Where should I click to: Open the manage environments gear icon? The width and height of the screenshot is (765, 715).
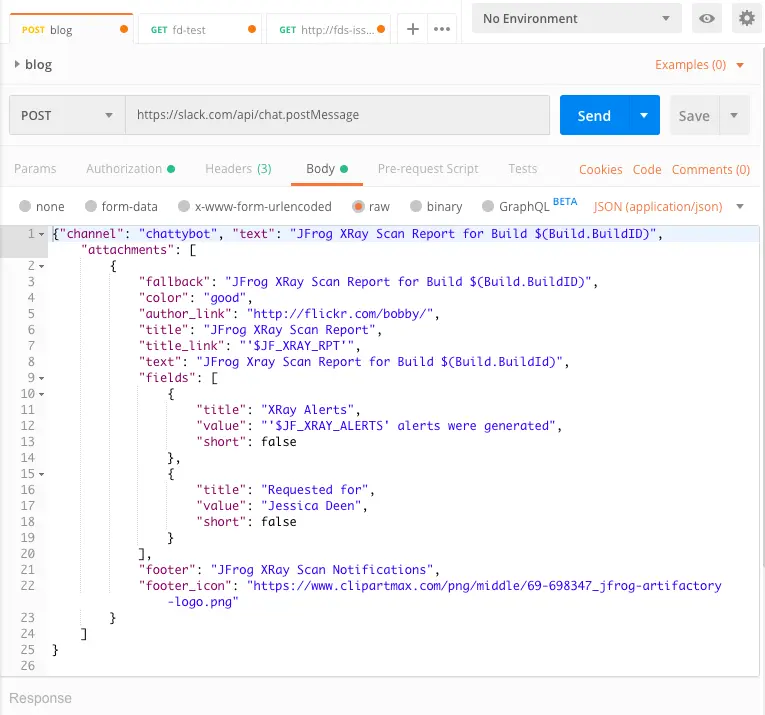pyautogui.click(x=746, y=19)
